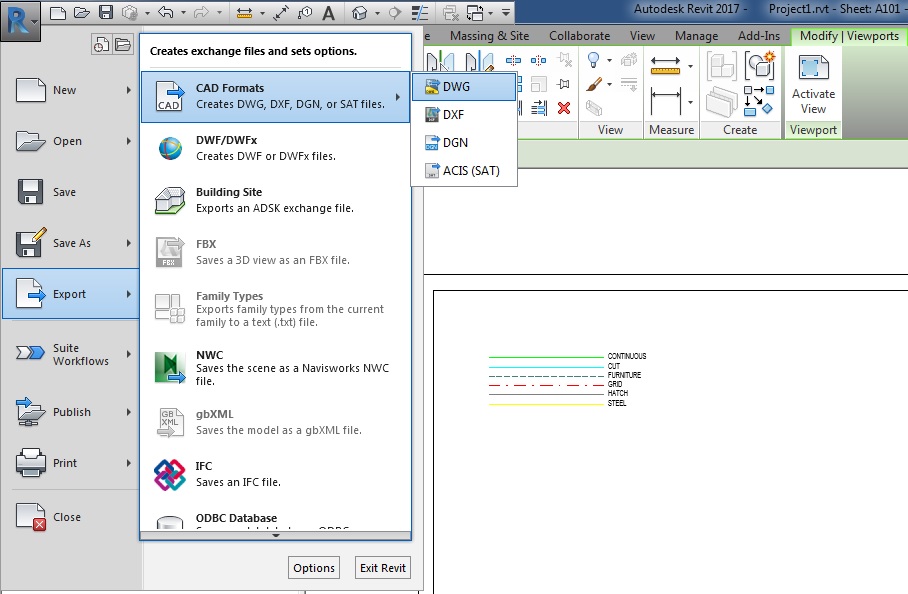Expand the Save As submenu arrow
Image resolution: width=908 pixels, height=594 pixels.
(x=129, y=243)
